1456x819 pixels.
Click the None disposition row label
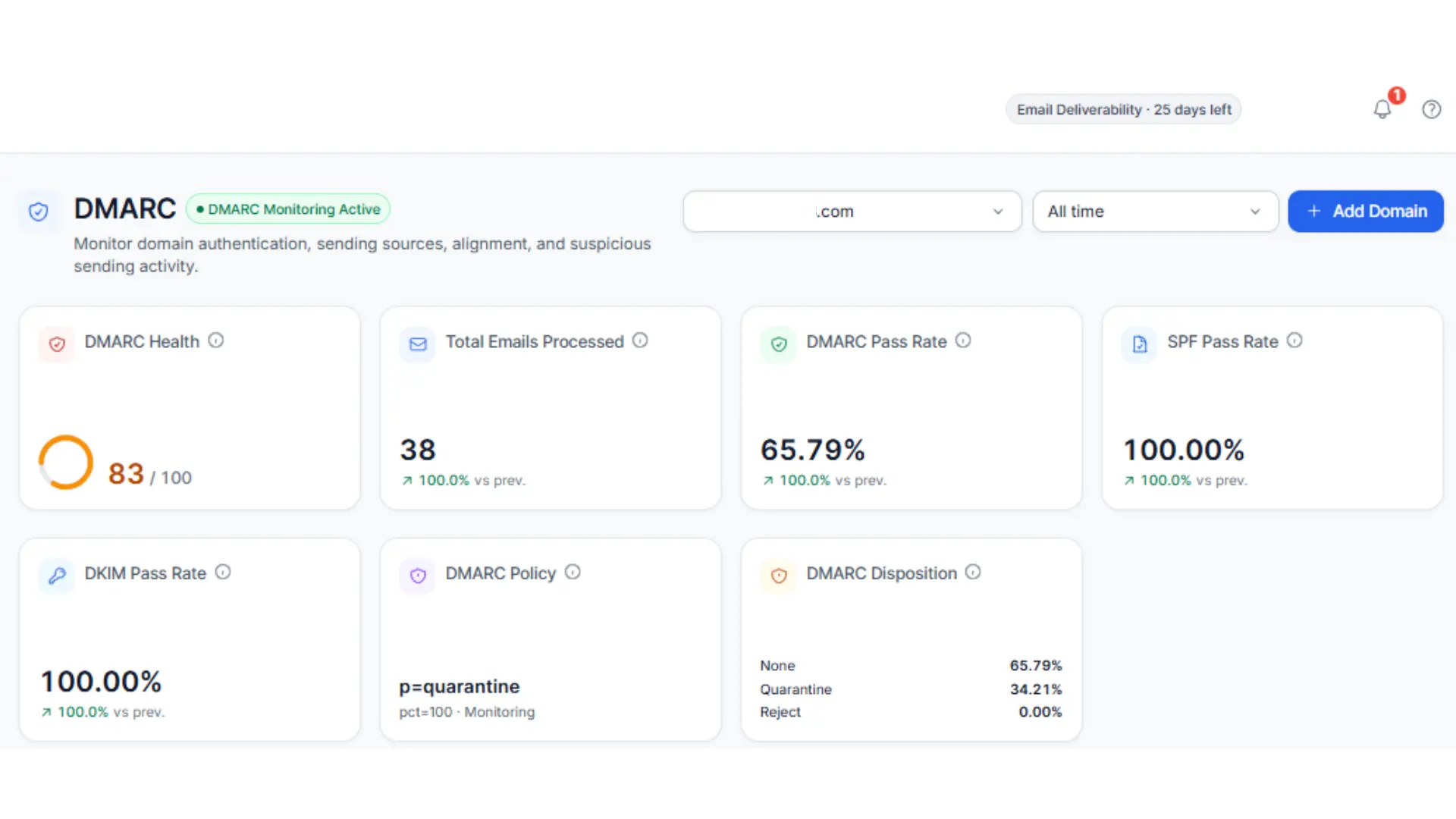(777, 665)
